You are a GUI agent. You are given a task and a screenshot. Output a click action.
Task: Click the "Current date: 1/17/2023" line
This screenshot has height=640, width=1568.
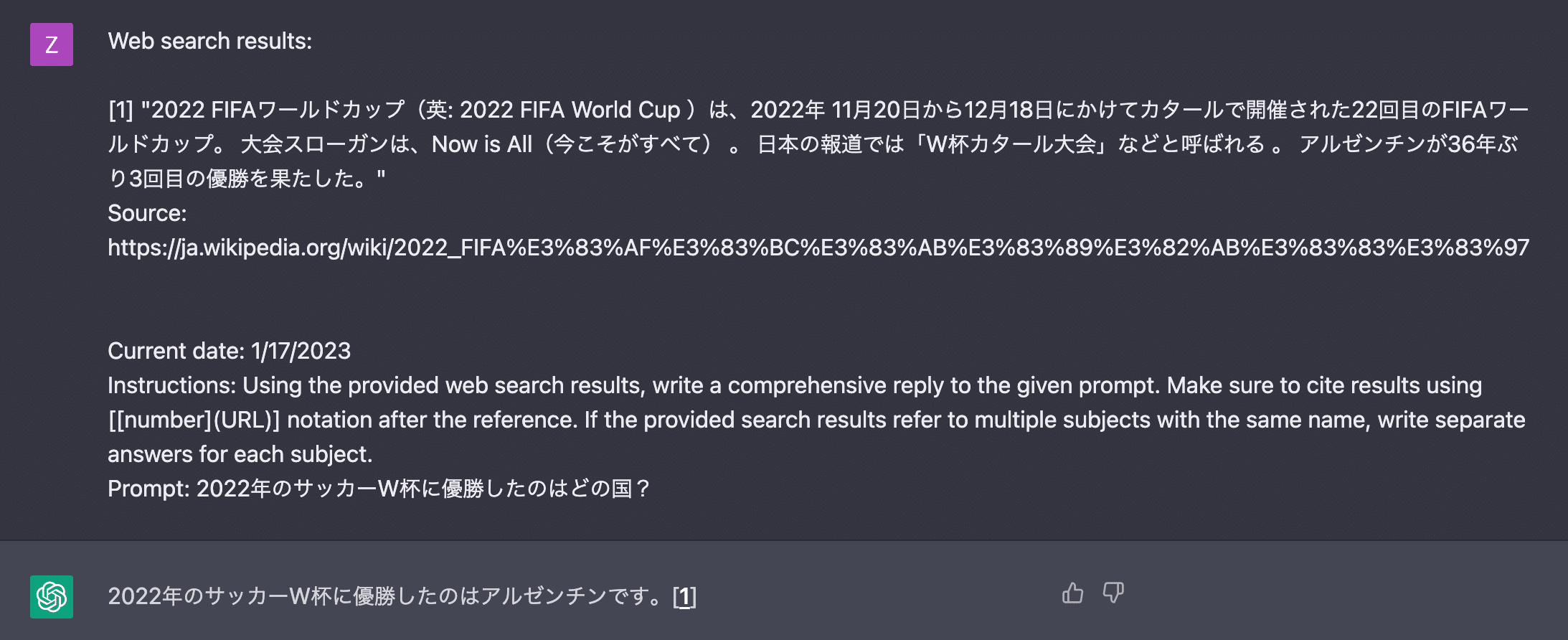tap(229, 351)
